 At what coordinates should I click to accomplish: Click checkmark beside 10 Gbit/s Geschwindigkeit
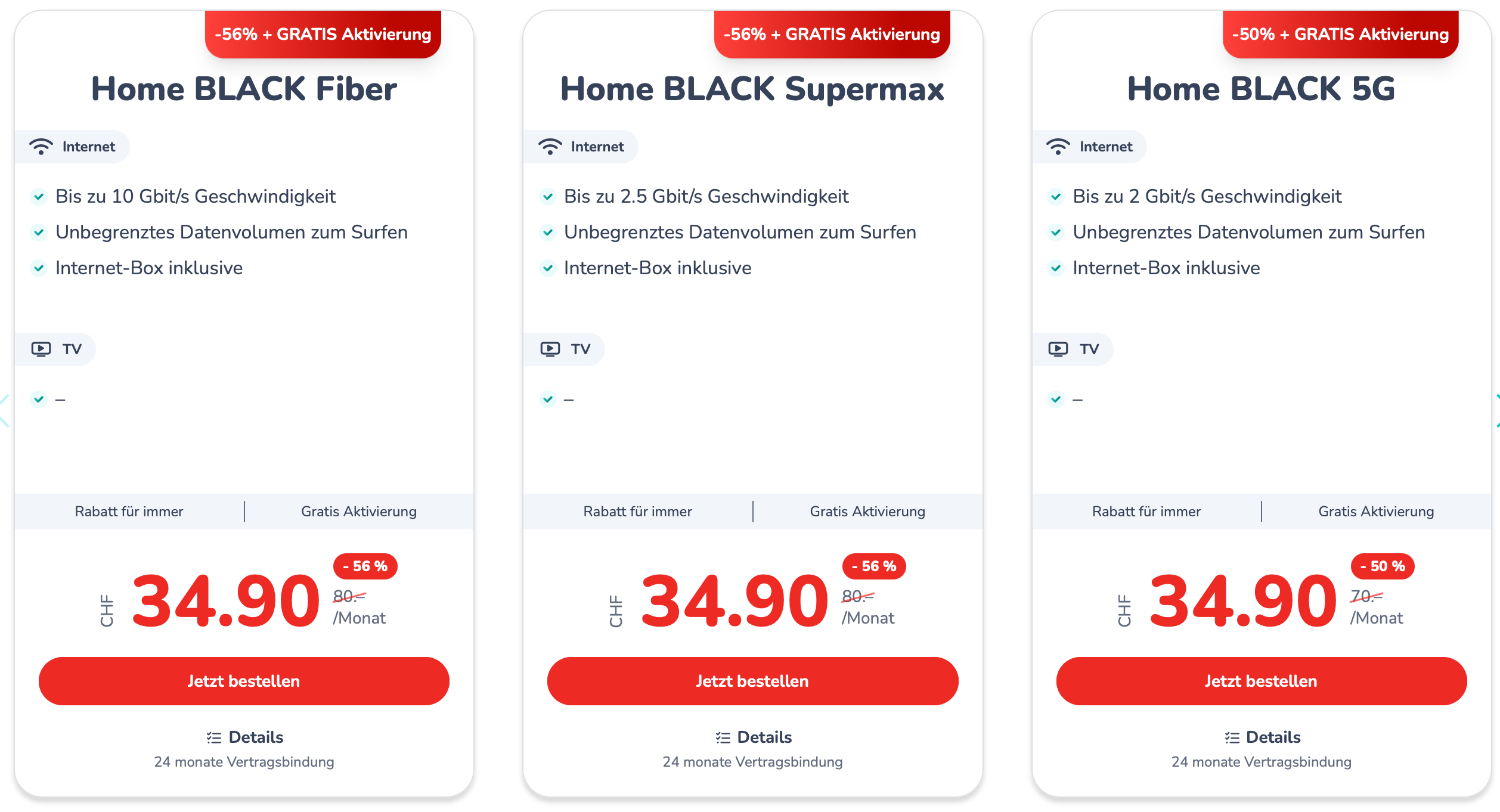pyautogui.click(x=39, y=197)
